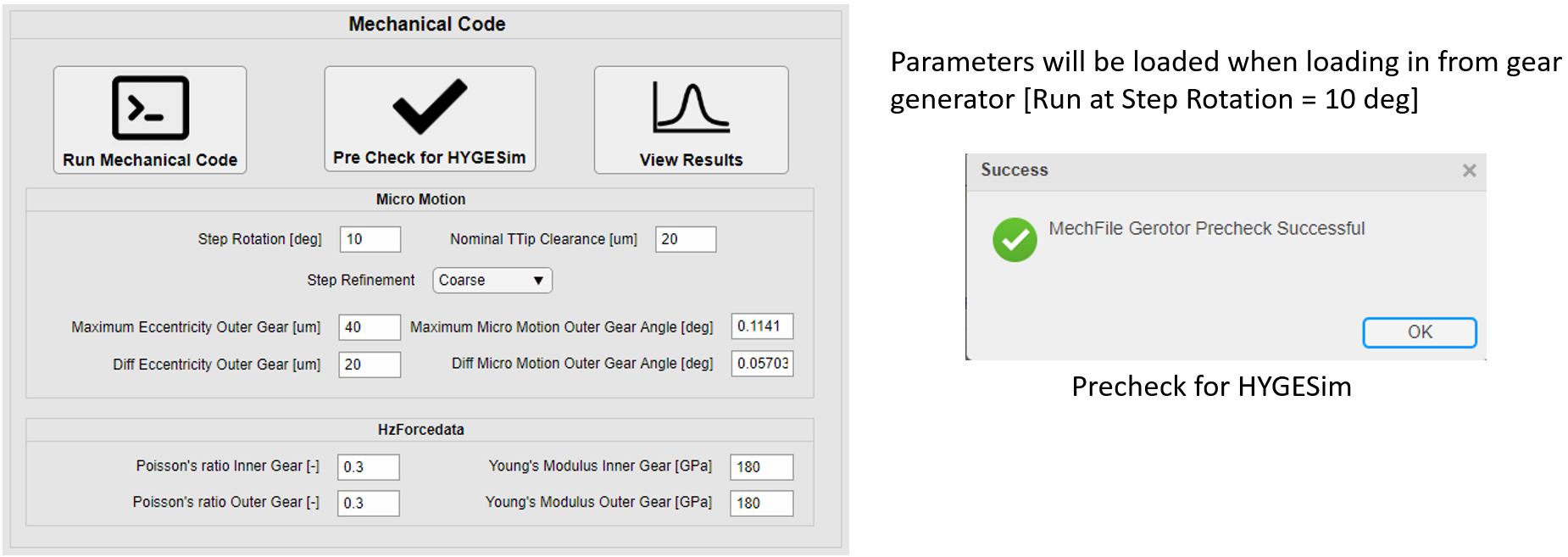Click Young's Modulus Outer Gear field
The height and width of the screenshot is (557, 1568).
pyautogui.click(x=761, y=504)
